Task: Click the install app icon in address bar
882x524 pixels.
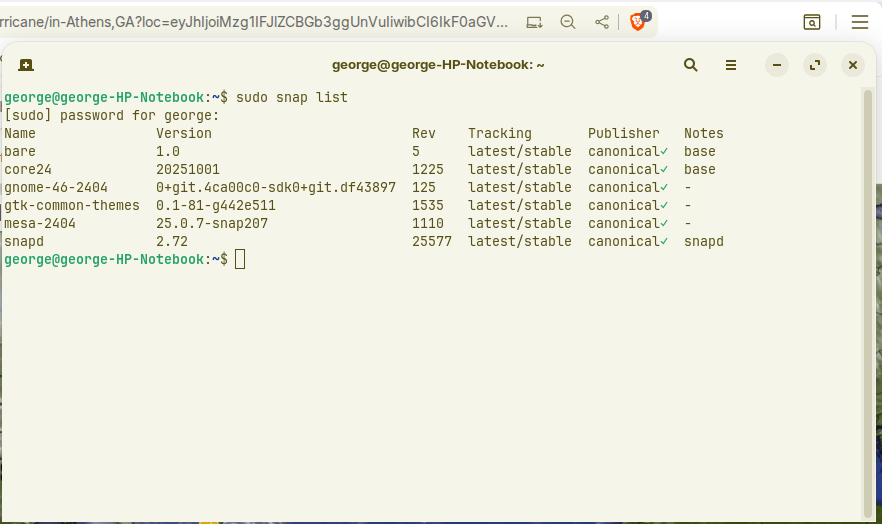Action: click(534, 21)
